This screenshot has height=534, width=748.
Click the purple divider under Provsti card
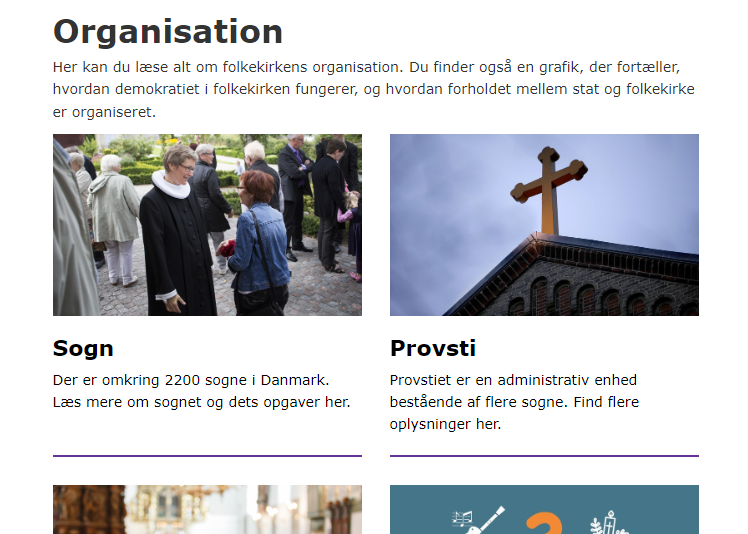[544, 456]
